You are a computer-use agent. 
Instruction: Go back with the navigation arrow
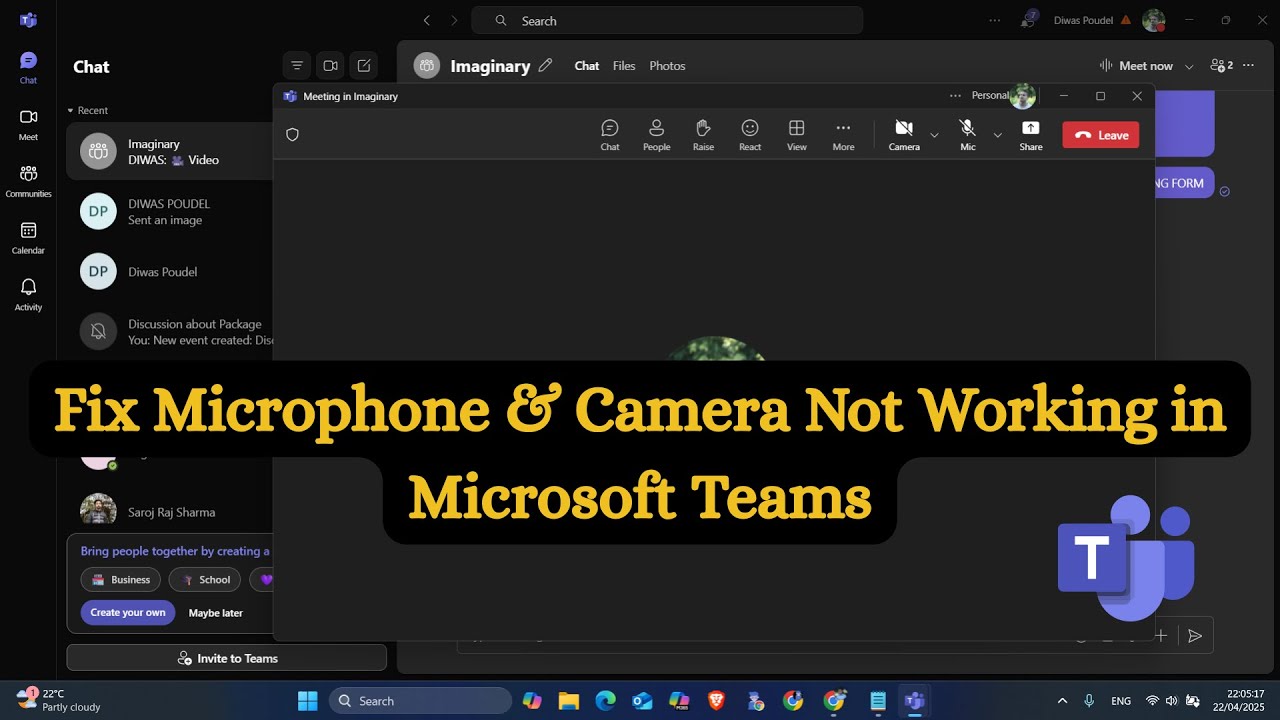tap(427, 20)
